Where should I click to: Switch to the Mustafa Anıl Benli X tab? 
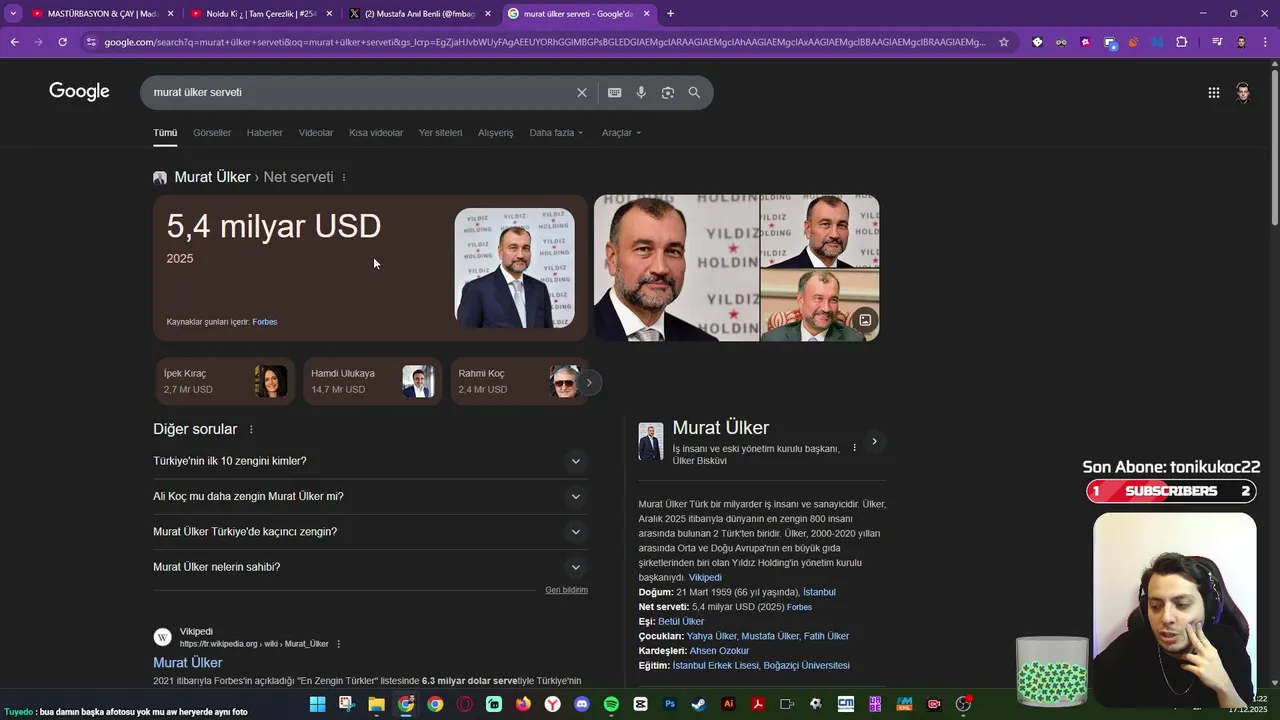click(420, 13)
